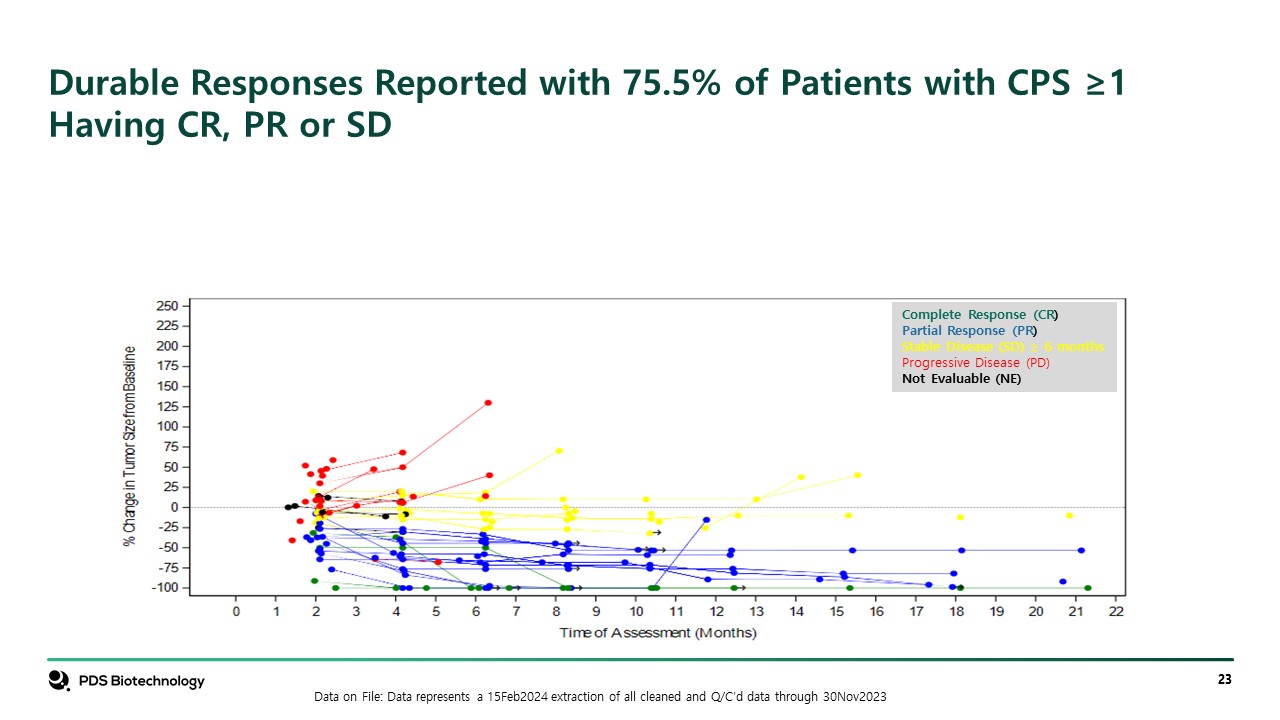Click the rightmost yellow data point near month 21
1280x720 pixels.
[1069, 515]
